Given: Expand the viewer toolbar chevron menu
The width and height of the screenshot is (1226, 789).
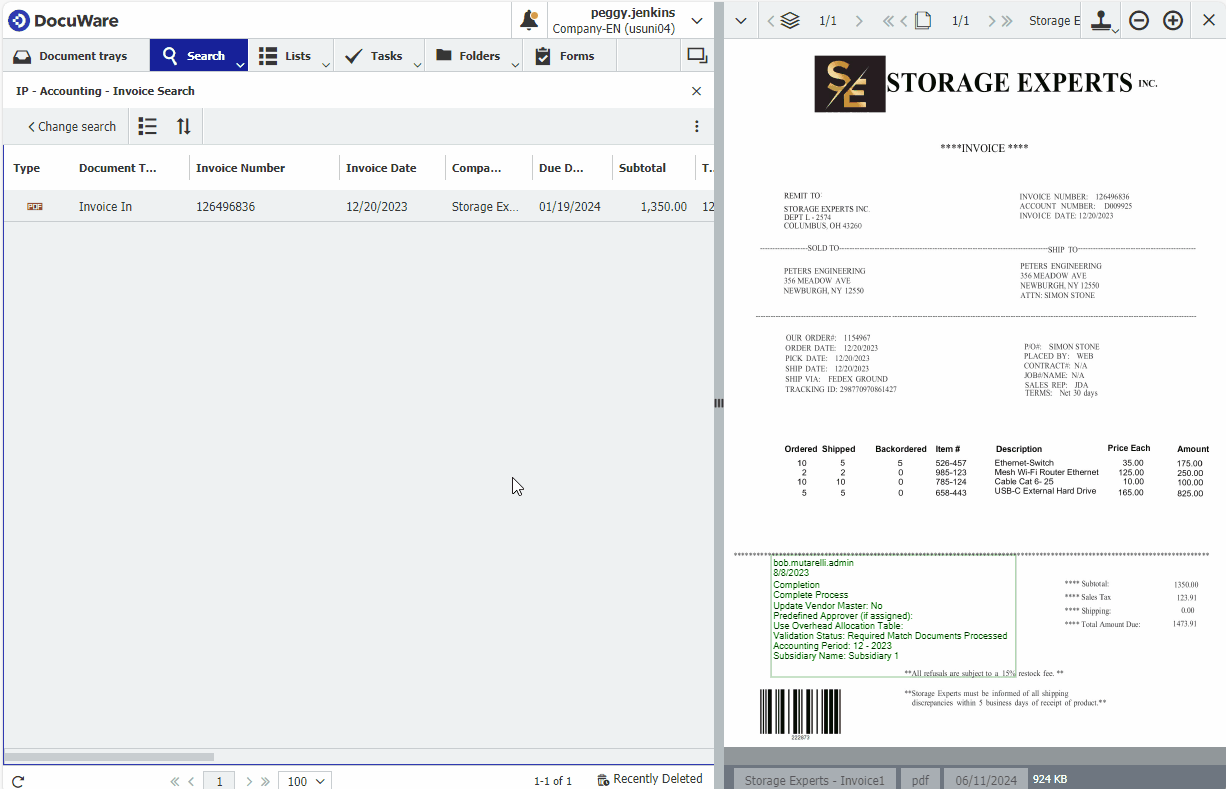Looking at the screenshot, I should click(x=741, y=20).
